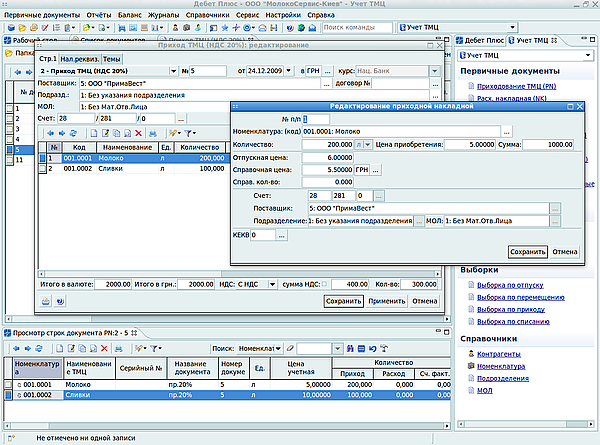Viewport: 600px width, 445px height.
Task: Click the help icon beside the print icon
Action: pyautogui.click(x=60, y=300)
